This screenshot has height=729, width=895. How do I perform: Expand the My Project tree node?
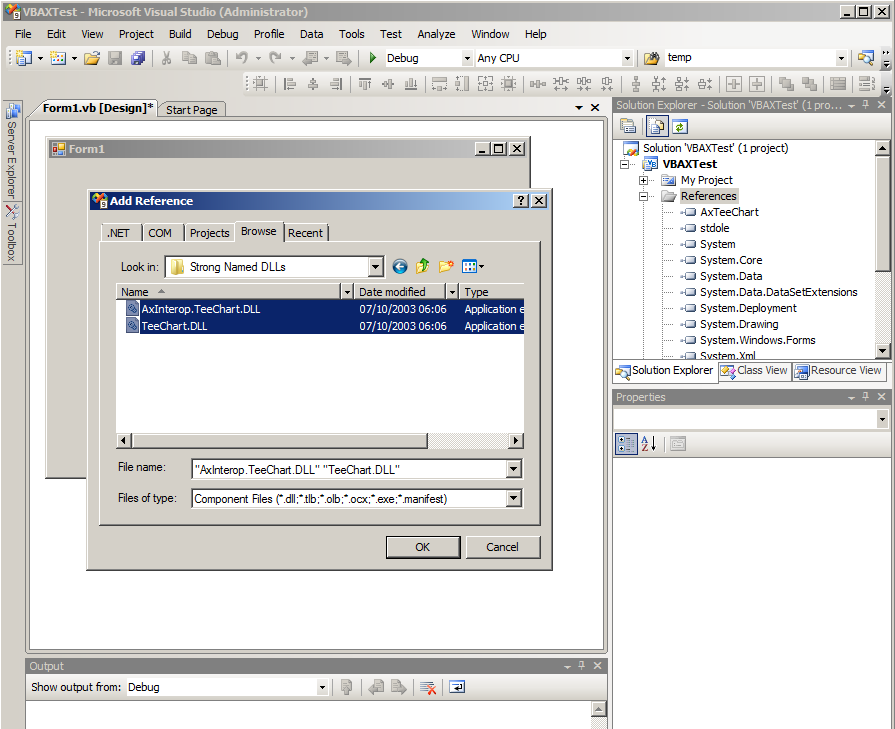point(643,180)
